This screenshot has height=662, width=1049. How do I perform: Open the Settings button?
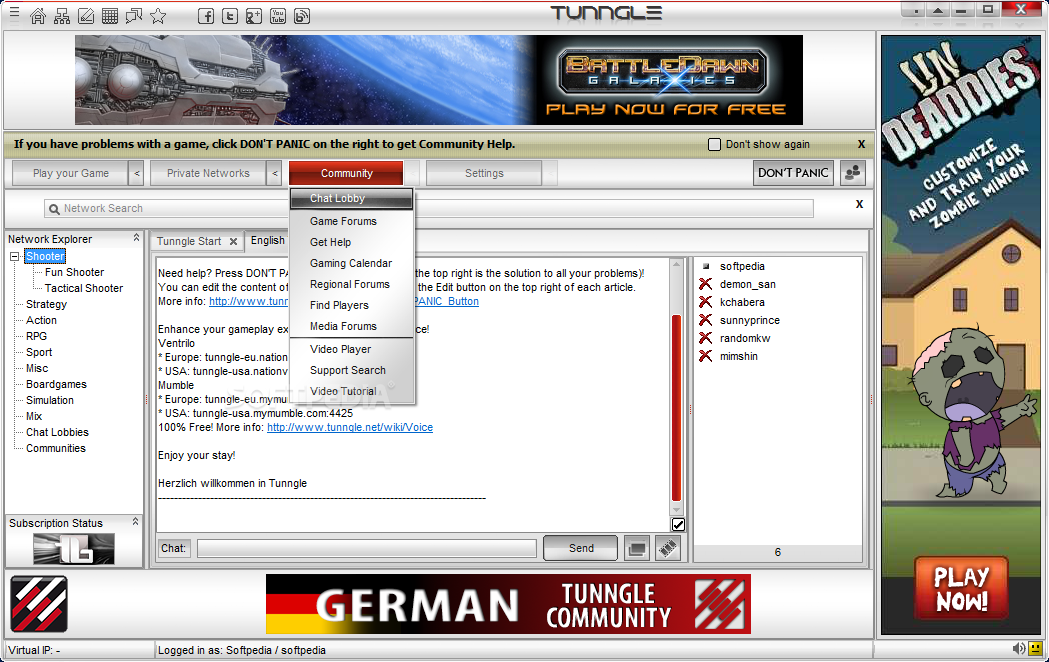484,173
